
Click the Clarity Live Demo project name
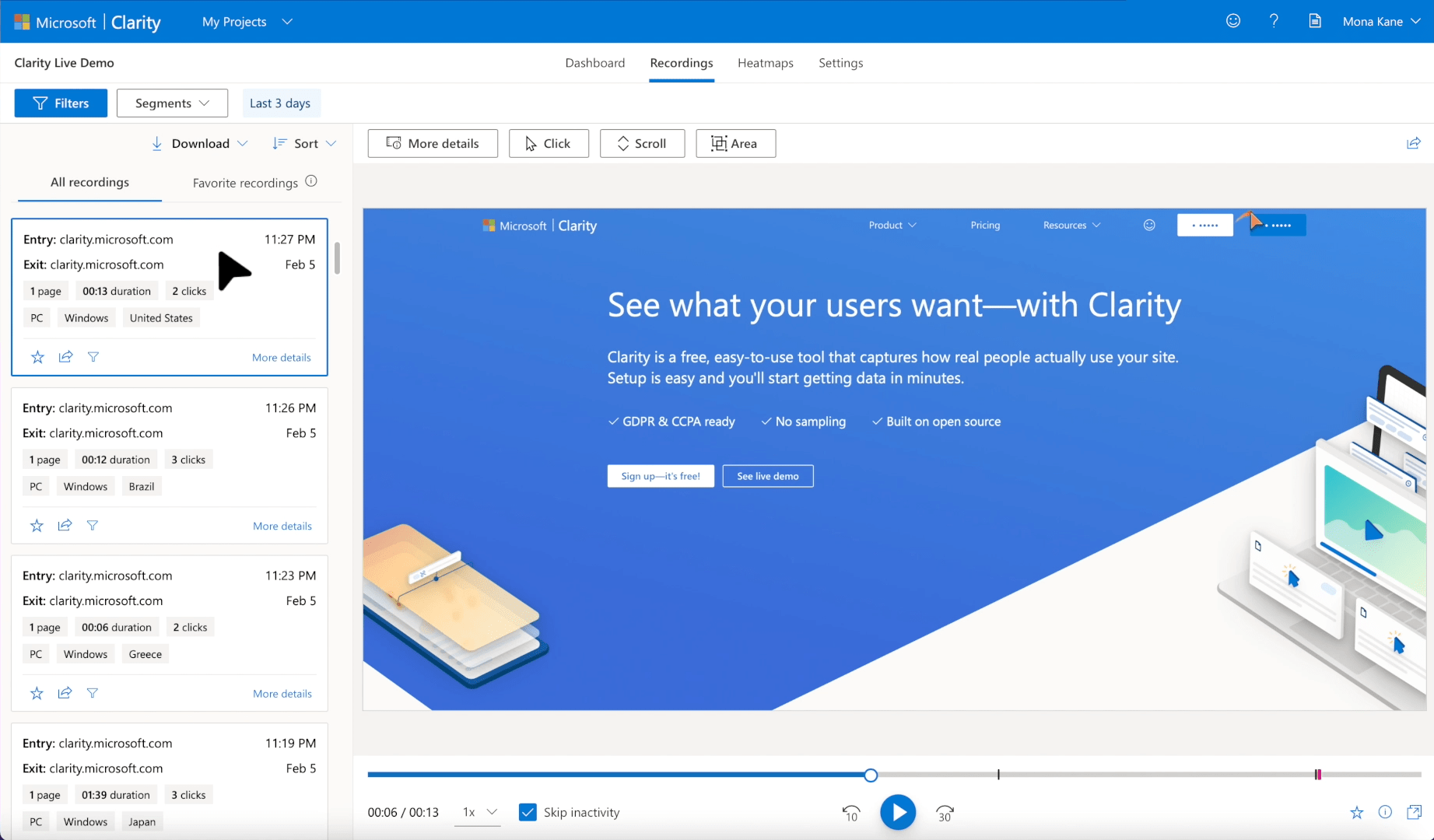(x=64, y=63)
